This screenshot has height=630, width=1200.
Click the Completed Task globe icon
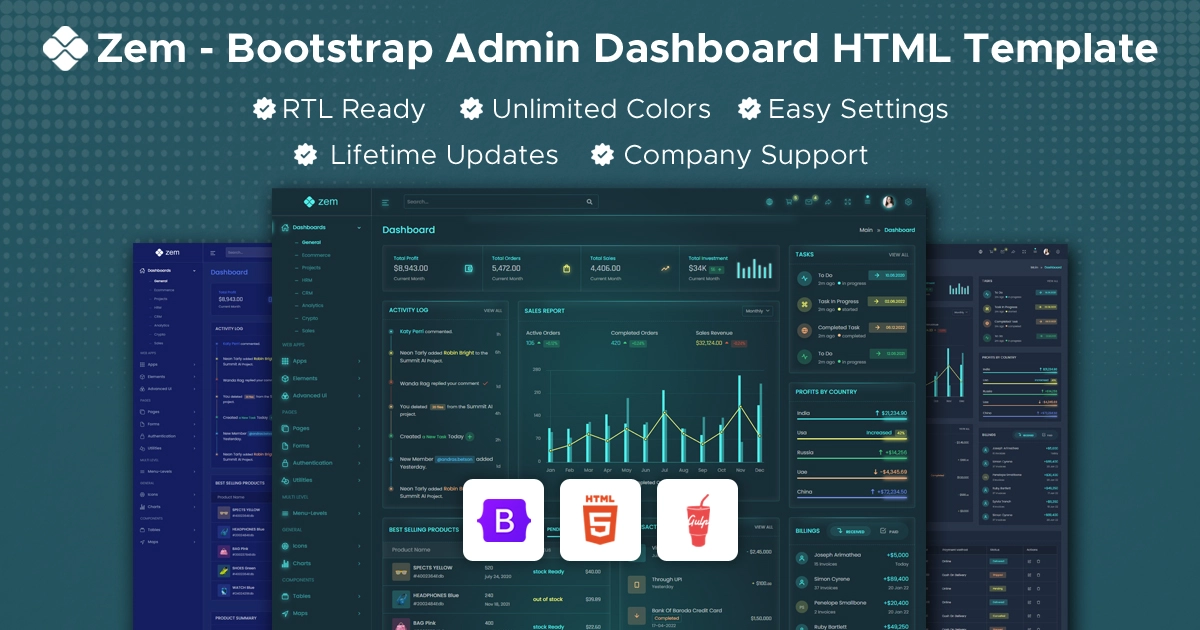coord(805,329)
